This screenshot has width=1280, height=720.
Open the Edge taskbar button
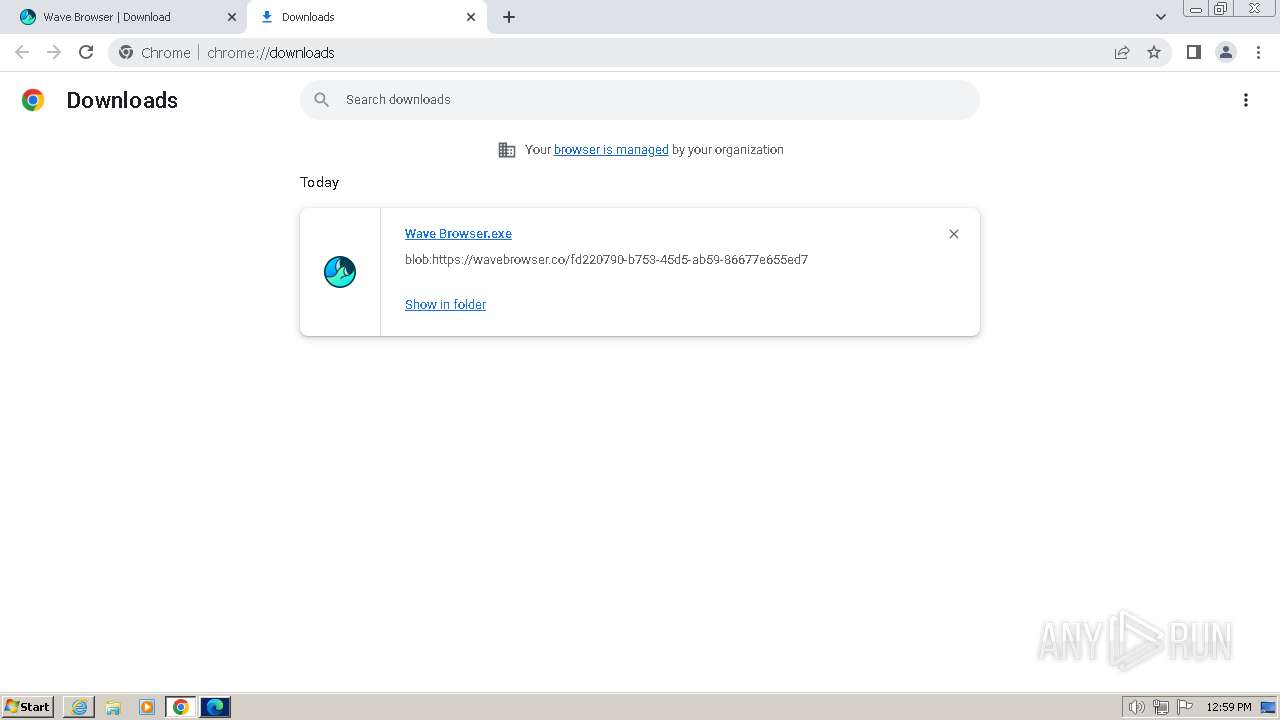coord(215,707)
